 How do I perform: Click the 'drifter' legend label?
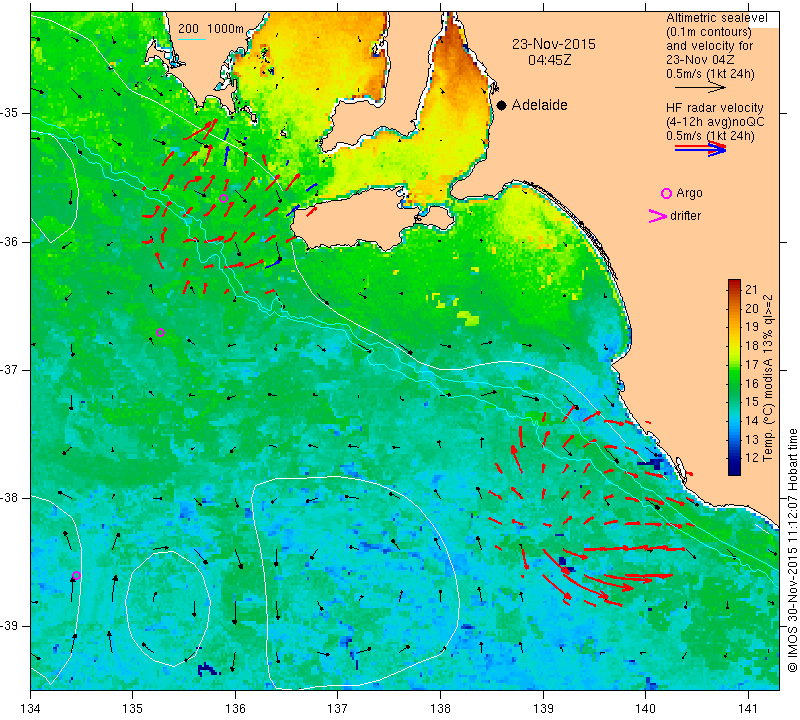coord(685,216)
